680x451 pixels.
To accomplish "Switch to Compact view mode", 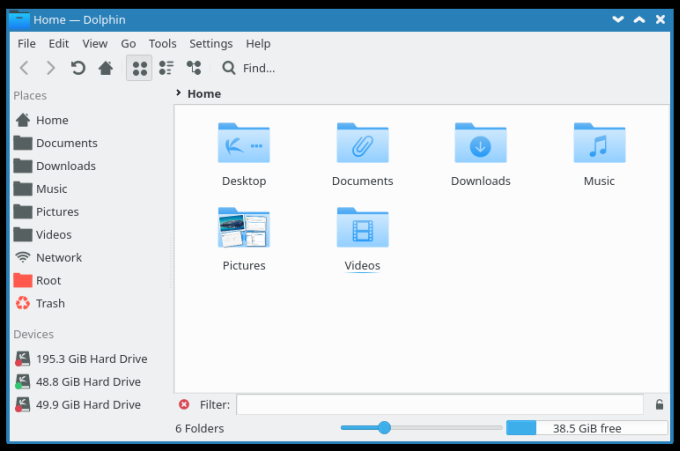I will tap(166, 68).
